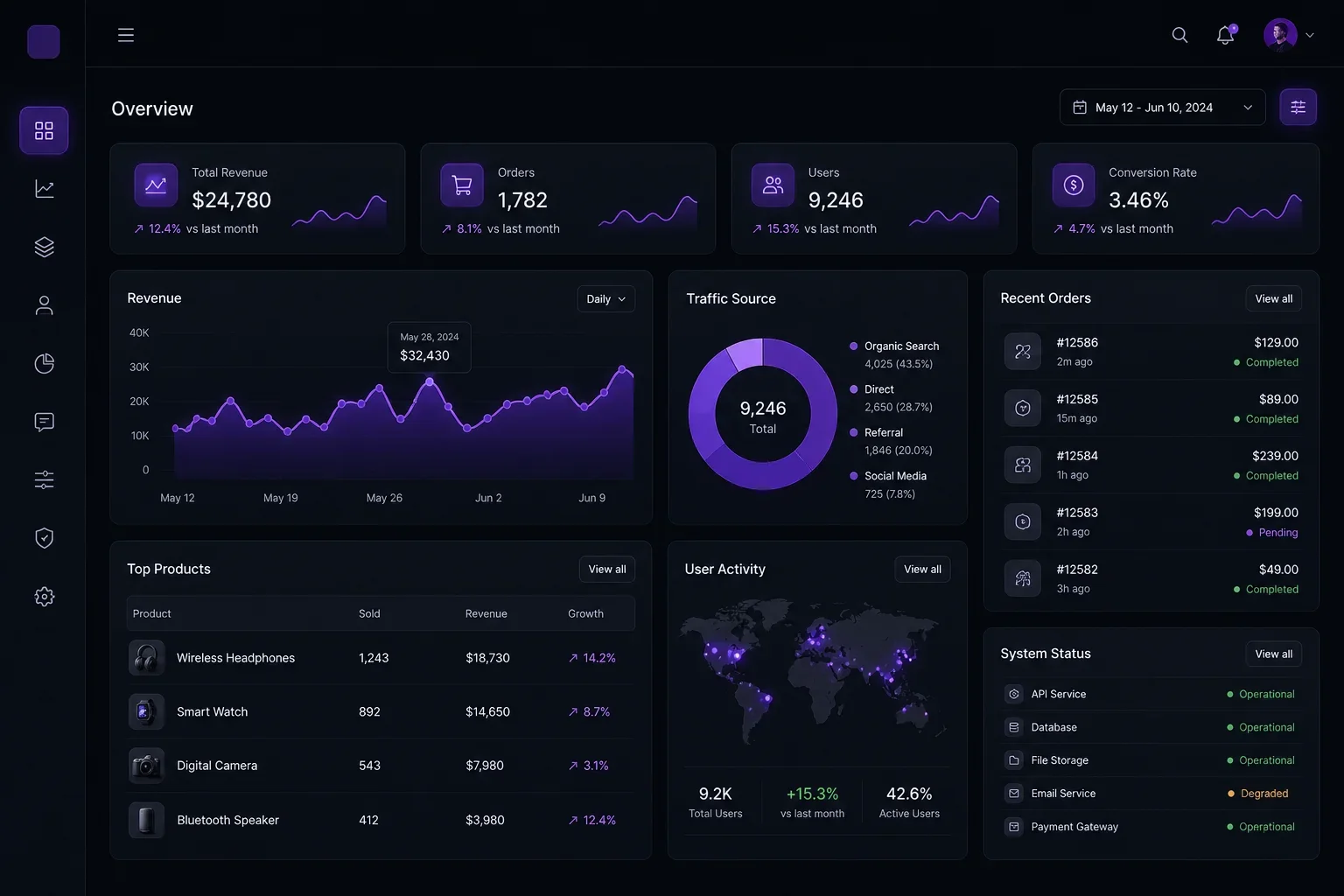Click the Email Service Degraded status
This screenshot has width=1344, height=896.
[1259, 794]
